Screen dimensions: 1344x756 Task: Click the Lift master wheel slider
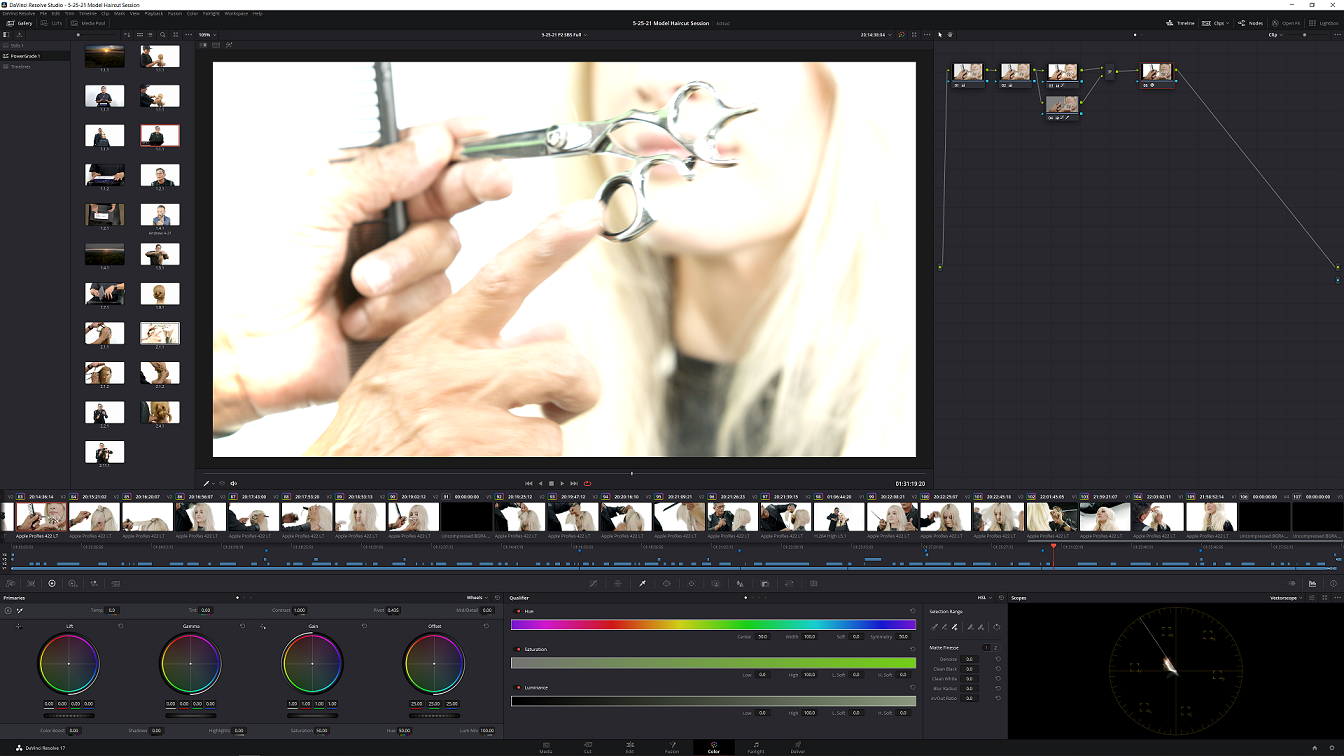click(x=69, y=715)
